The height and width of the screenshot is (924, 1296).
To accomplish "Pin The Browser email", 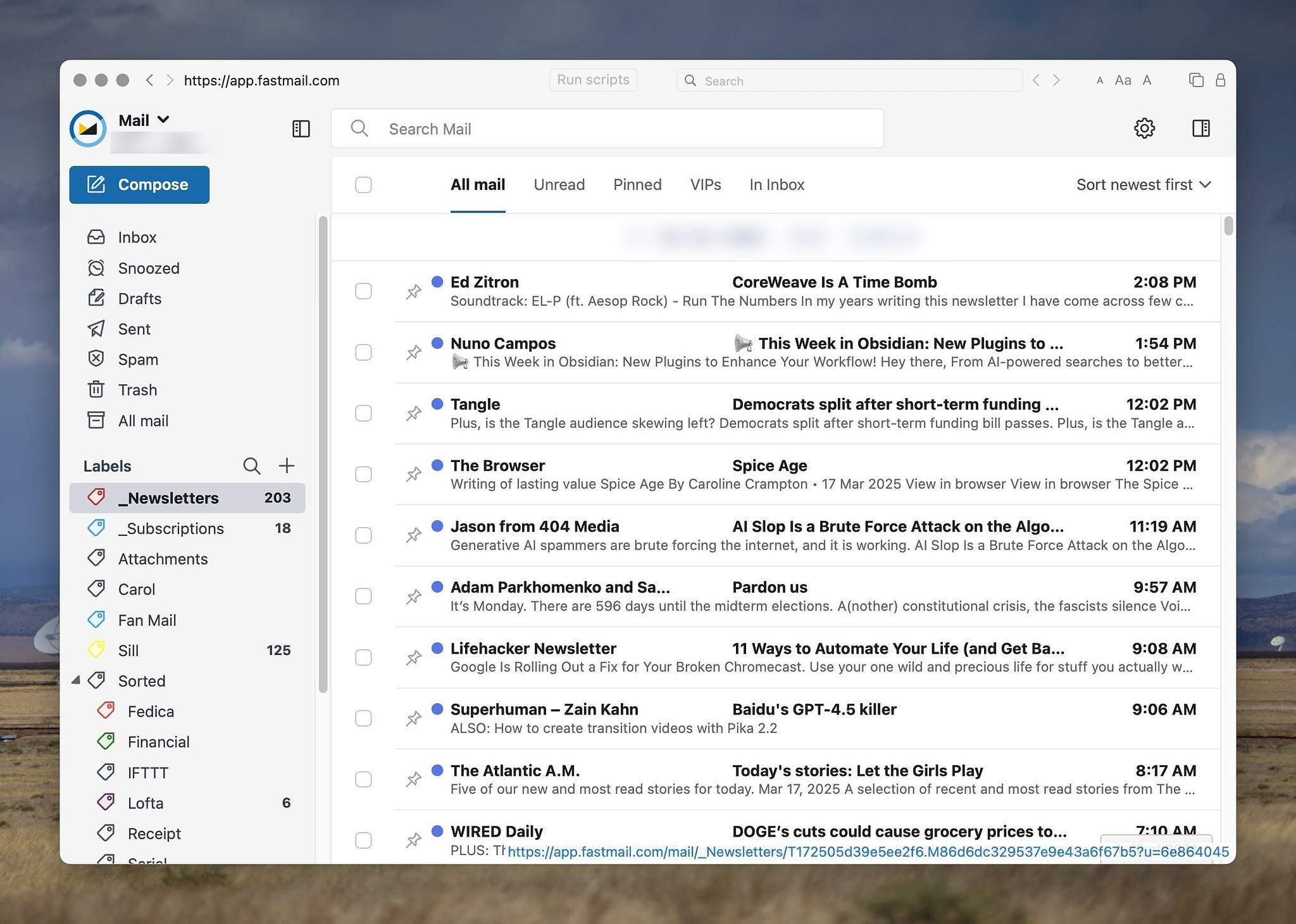I will click(x=414, y=474).
